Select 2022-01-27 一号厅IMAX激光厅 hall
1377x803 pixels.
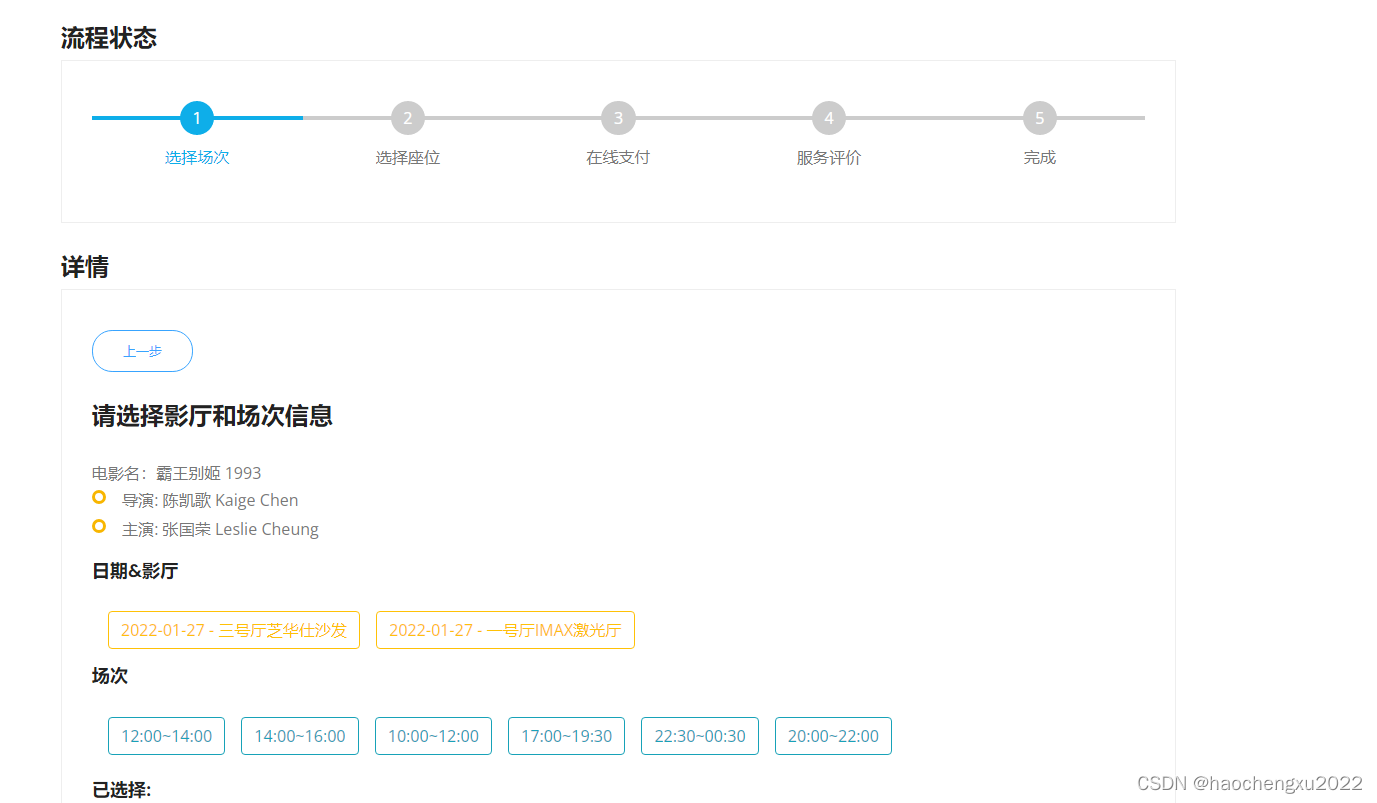[x=505, y=630]
